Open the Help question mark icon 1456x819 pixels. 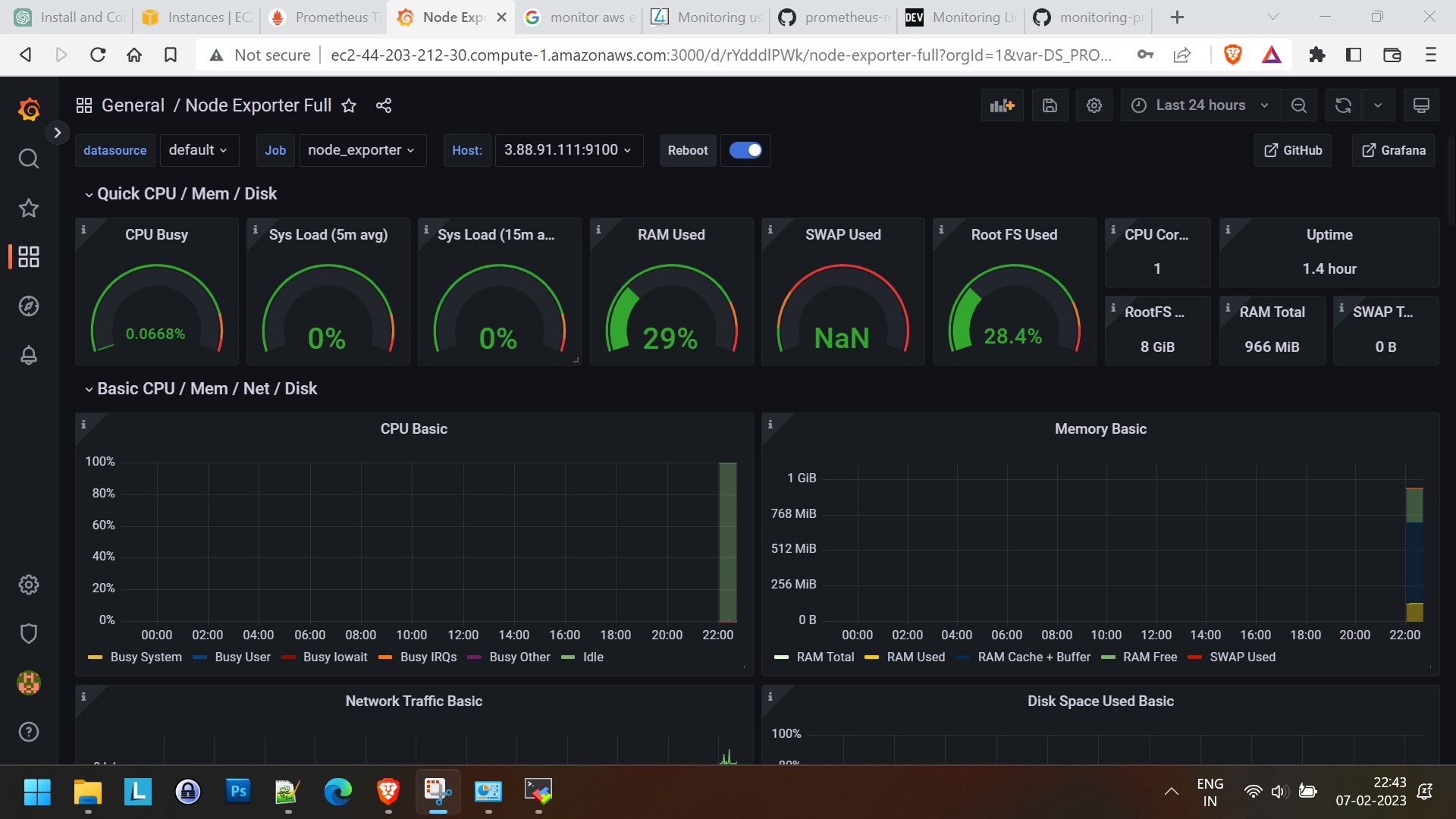[29, 732]
